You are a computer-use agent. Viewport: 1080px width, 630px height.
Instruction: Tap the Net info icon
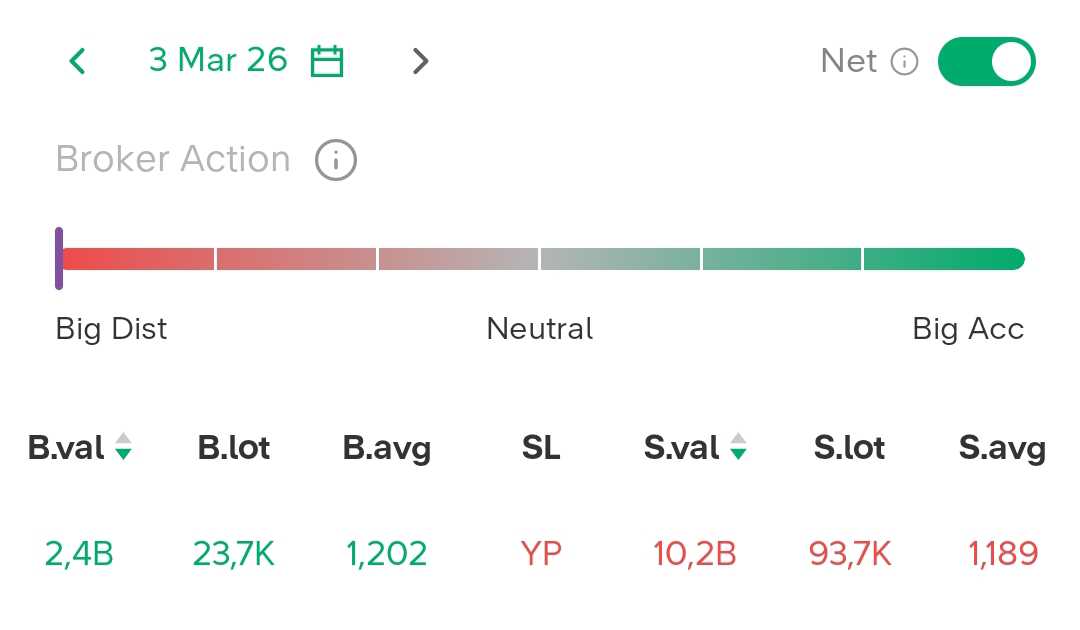(x=904, y=62)
